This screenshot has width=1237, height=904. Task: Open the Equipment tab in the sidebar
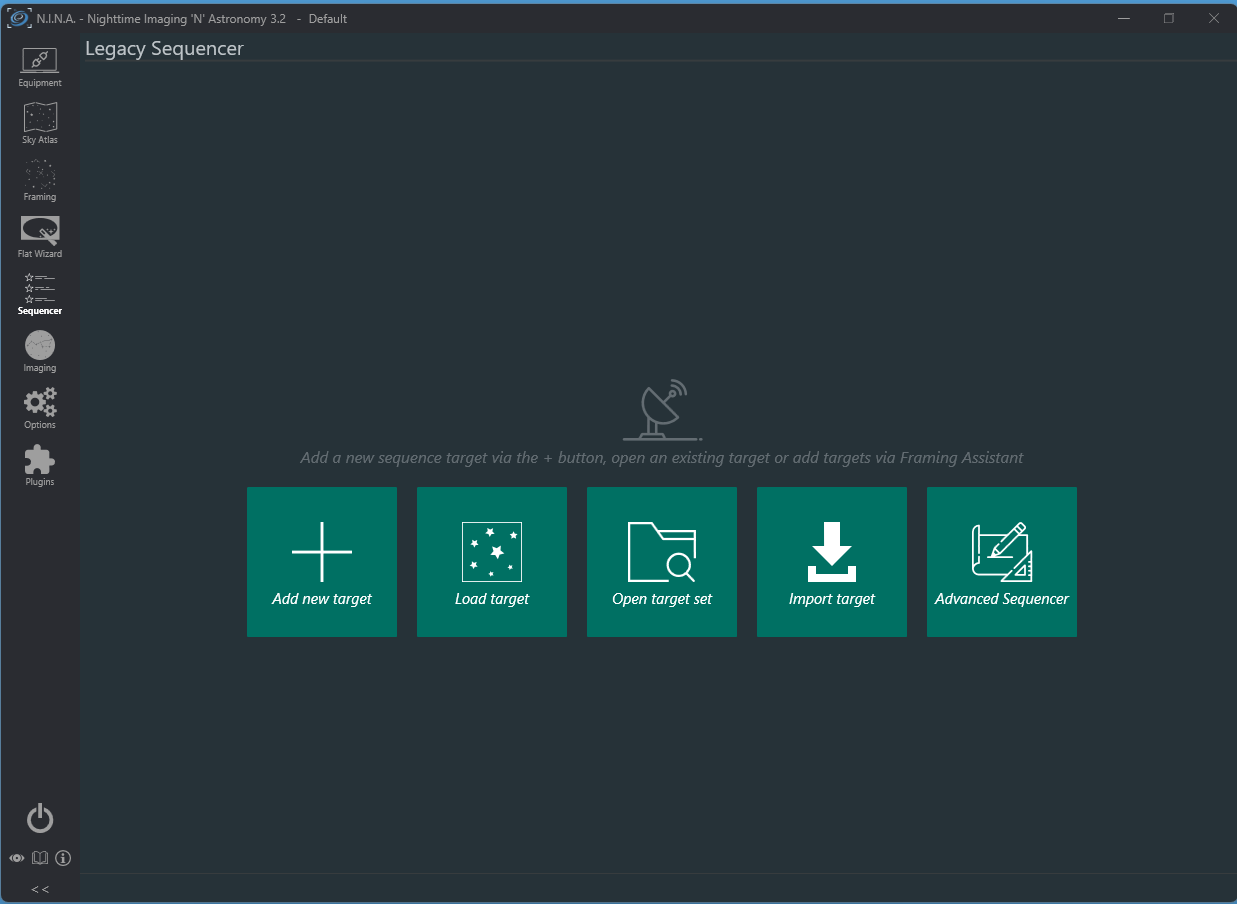click(x=40, y=67)
